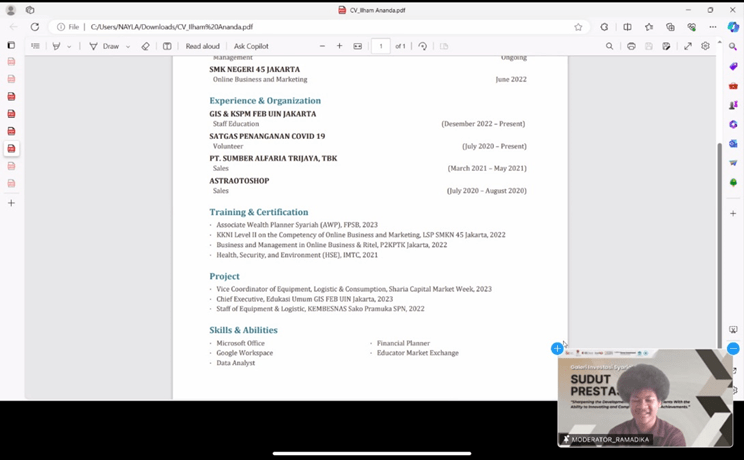The image size is (744, 460).
Task: Open PDF settings gear icon
Action: coord(705,46)
